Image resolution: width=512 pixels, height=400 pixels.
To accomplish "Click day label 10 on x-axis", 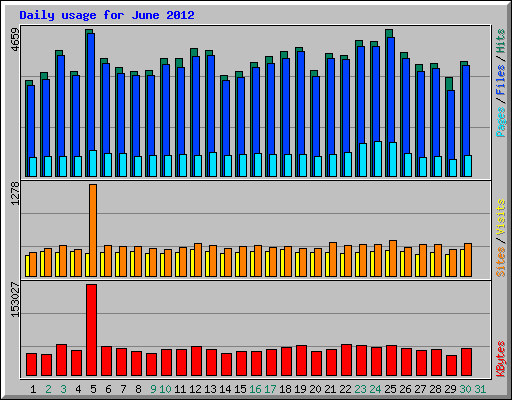I will [x=165, y=389].
